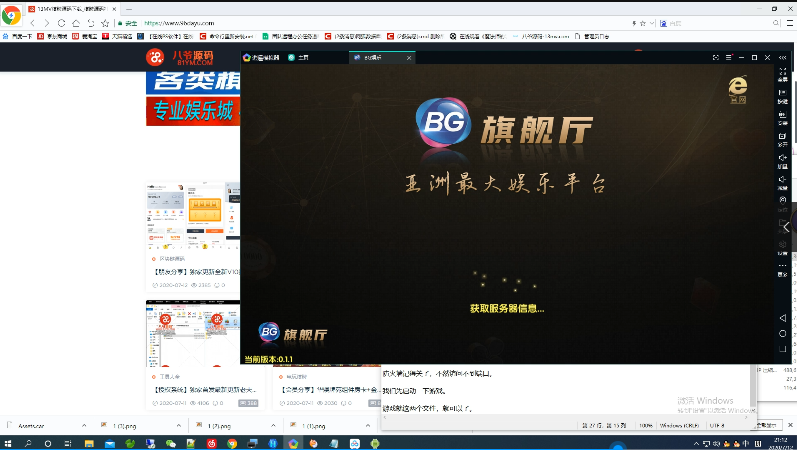Open the address bar dropdown arrow

click(x=652, y=23)
